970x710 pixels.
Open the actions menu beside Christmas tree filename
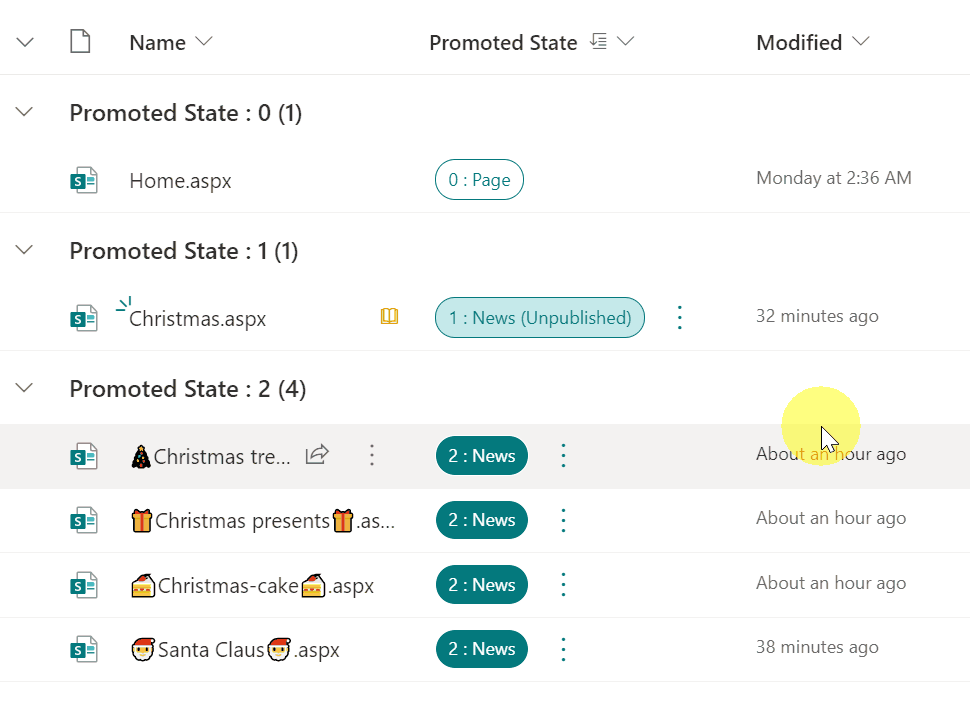pyautogui.click(x=372, y=455)
